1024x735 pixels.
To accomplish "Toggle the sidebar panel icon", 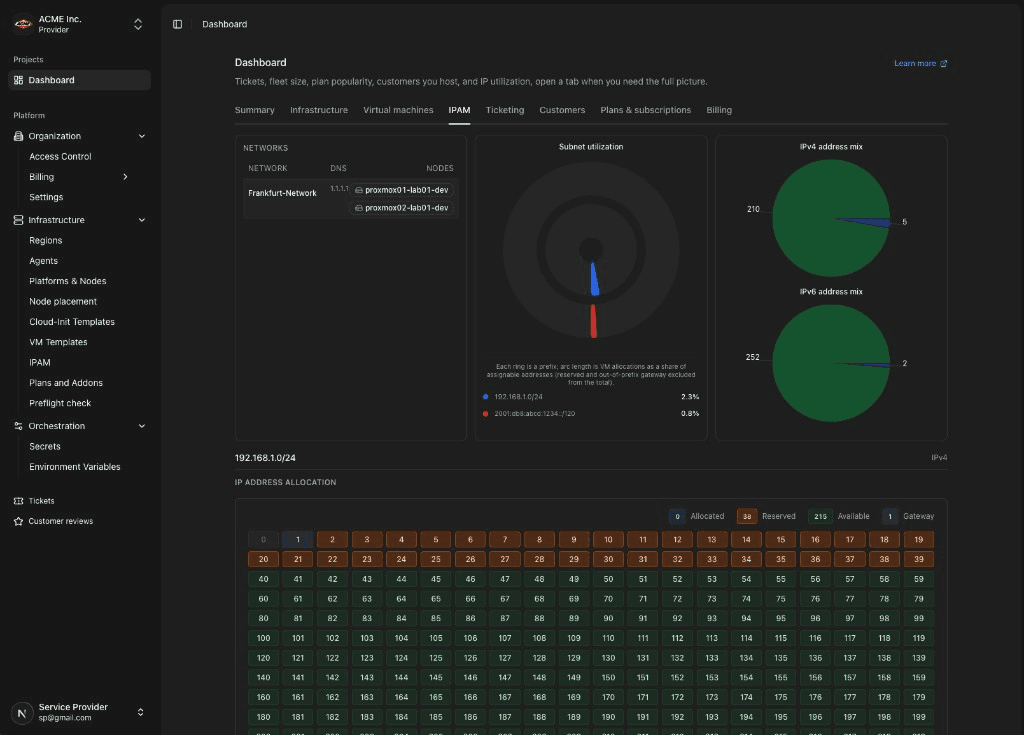I will pos(178,24).
